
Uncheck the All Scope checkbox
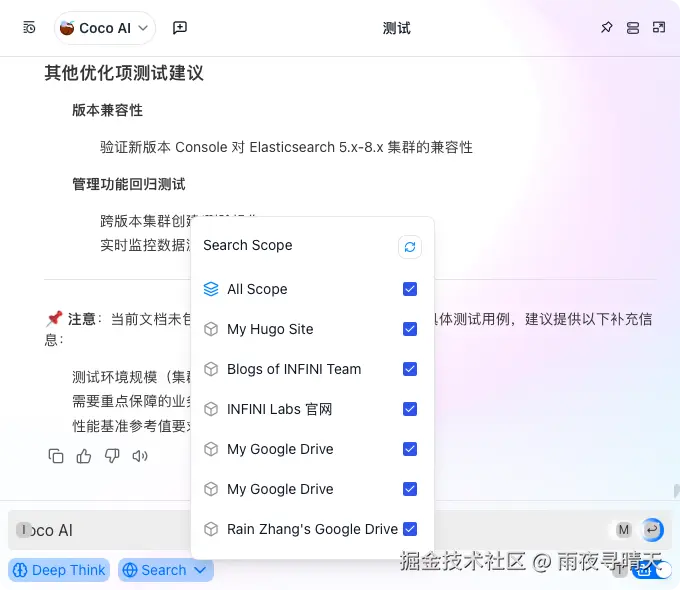click(410, 289)
